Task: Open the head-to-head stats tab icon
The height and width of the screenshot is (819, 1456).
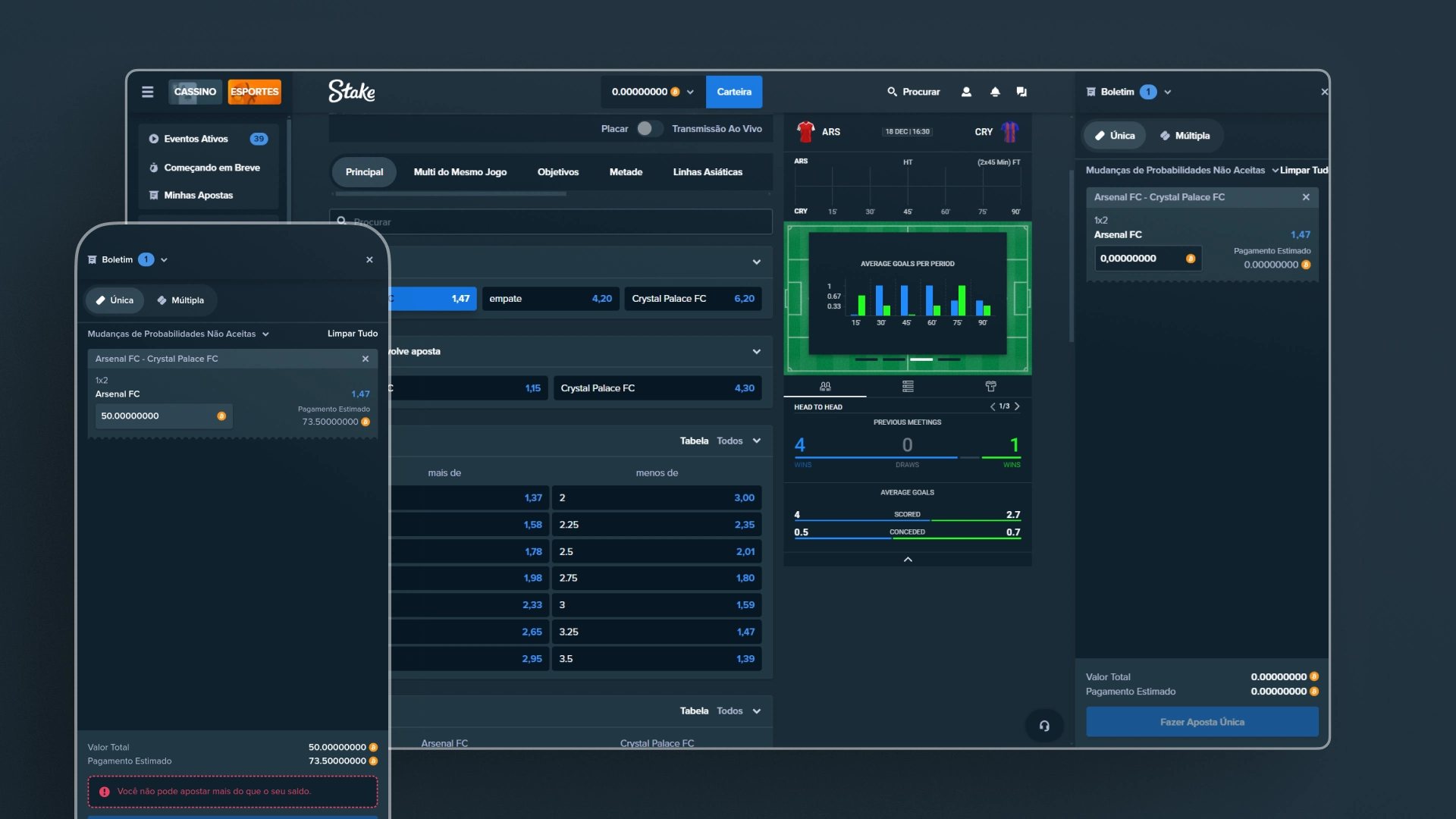Action: tap(825, 386)
